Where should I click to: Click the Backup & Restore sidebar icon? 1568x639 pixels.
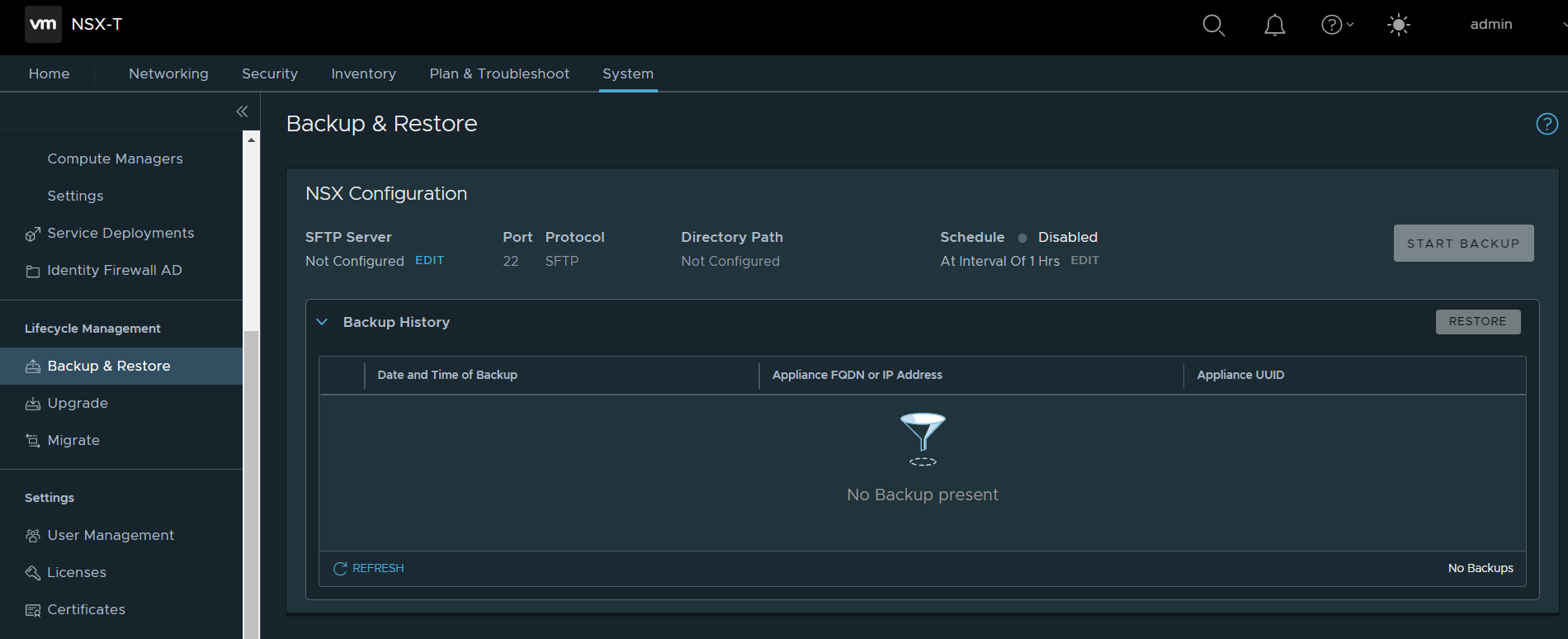[33, 367]
